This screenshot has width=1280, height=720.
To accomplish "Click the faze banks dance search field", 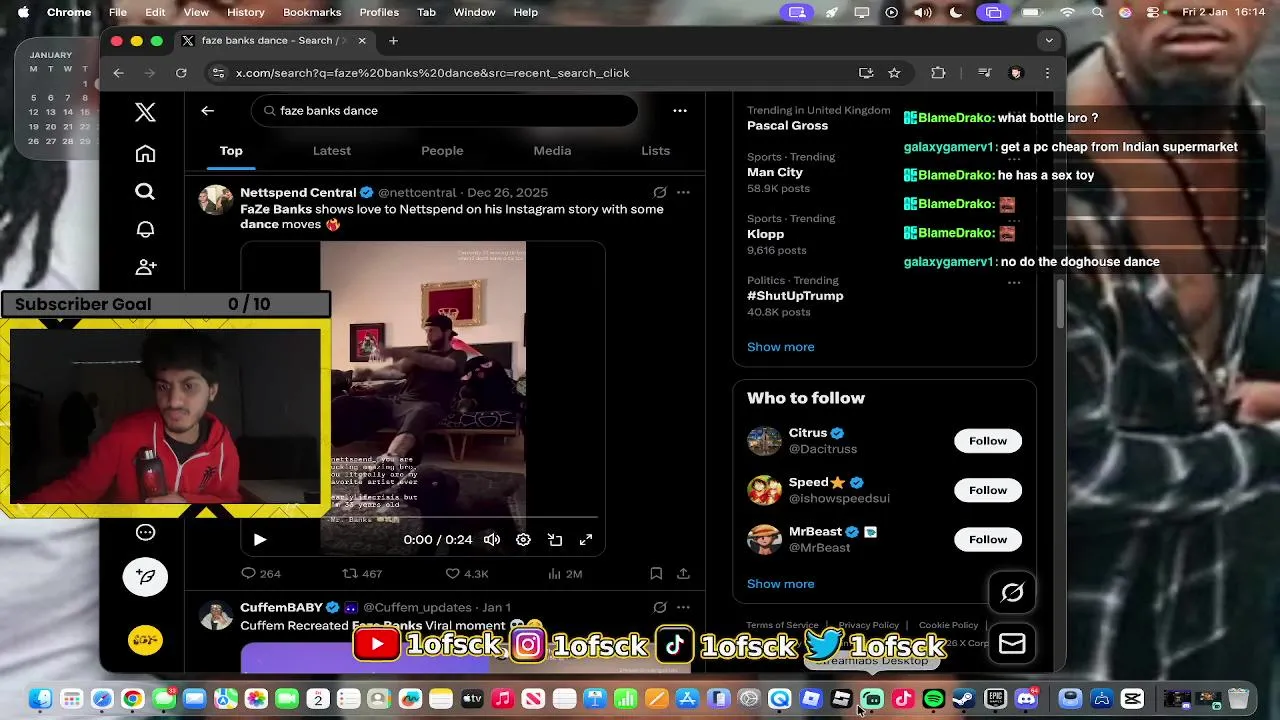I will (445, 110).
